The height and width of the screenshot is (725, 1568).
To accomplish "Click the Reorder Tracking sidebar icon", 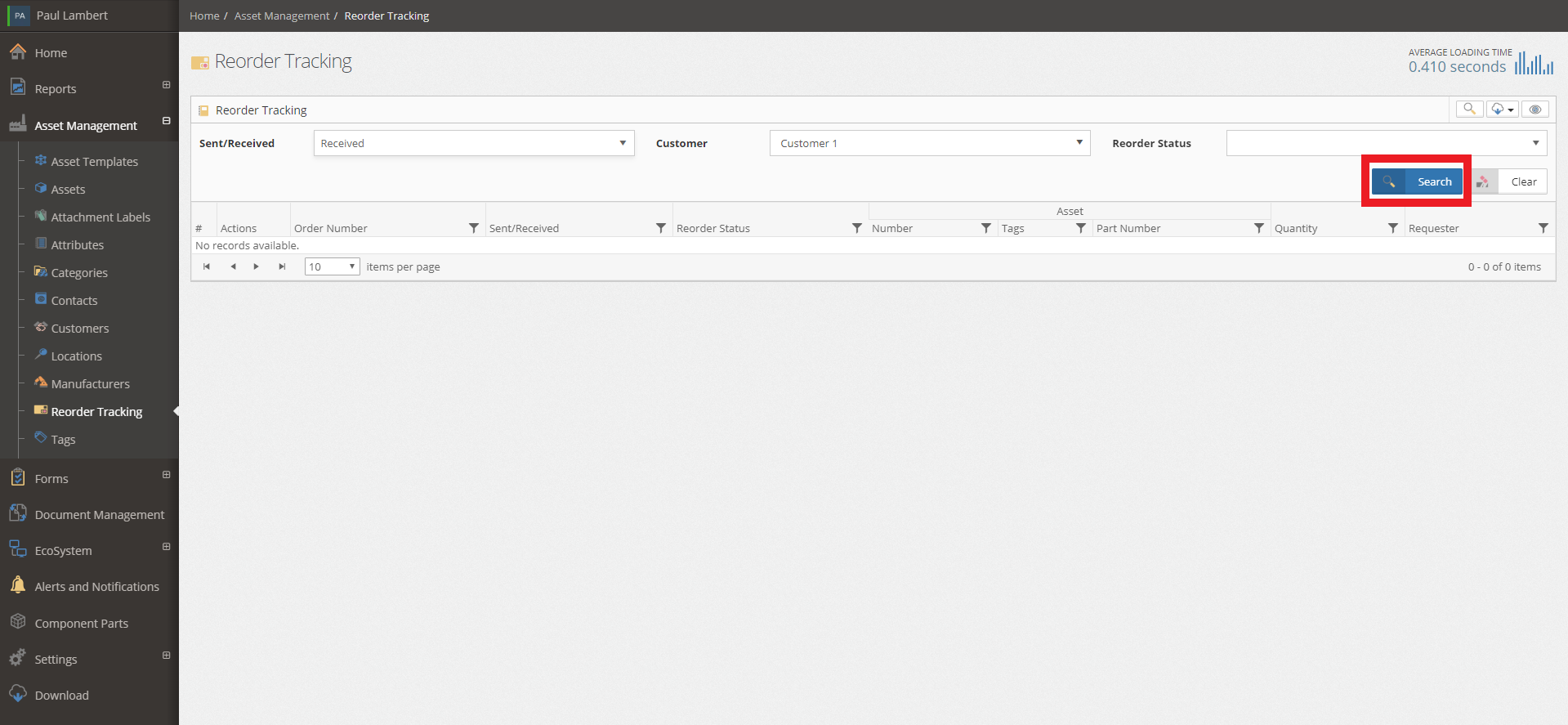I will [41, 410].
